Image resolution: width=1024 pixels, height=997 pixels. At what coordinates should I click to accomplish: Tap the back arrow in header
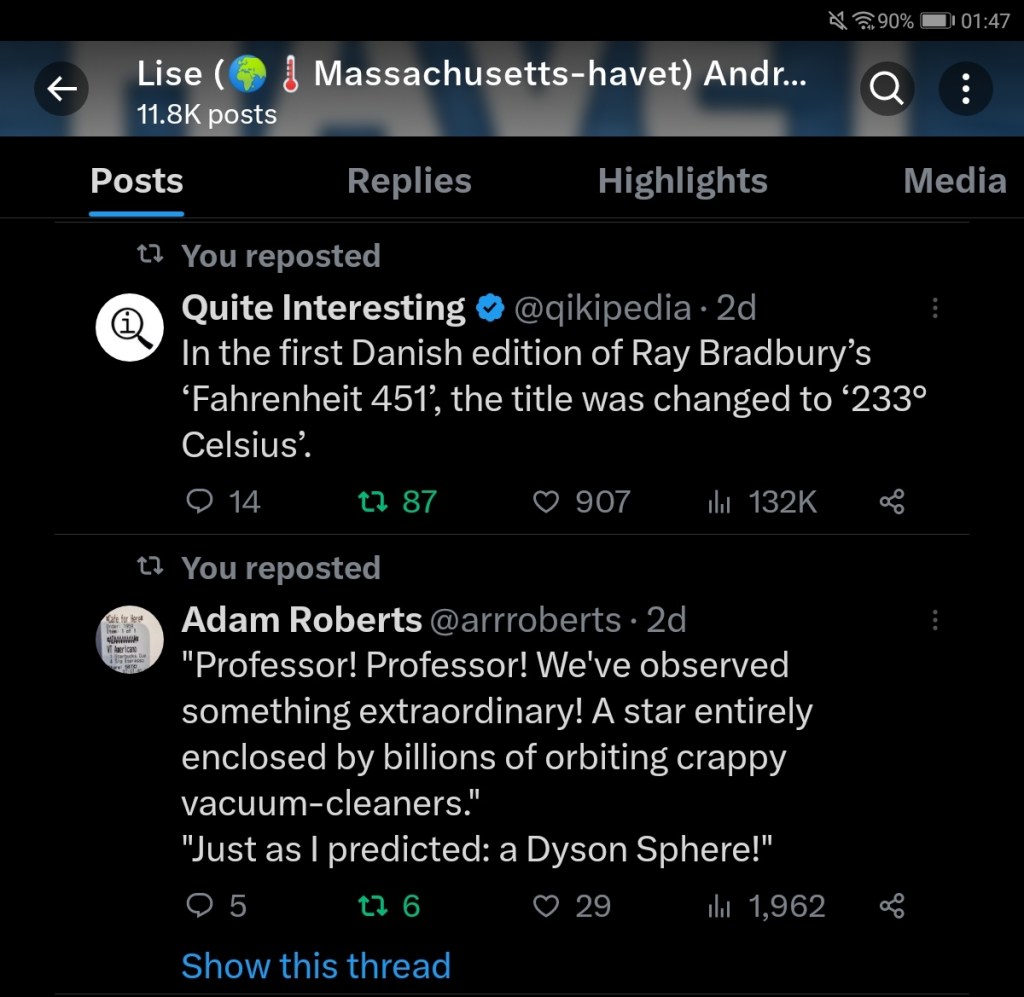click(62, 90)
